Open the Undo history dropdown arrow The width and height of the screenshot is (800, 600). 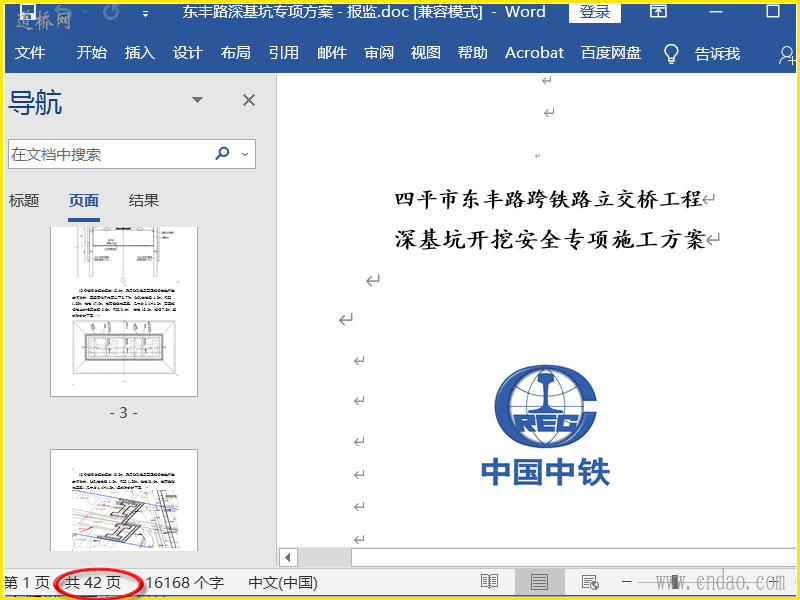tap(85, 12)
